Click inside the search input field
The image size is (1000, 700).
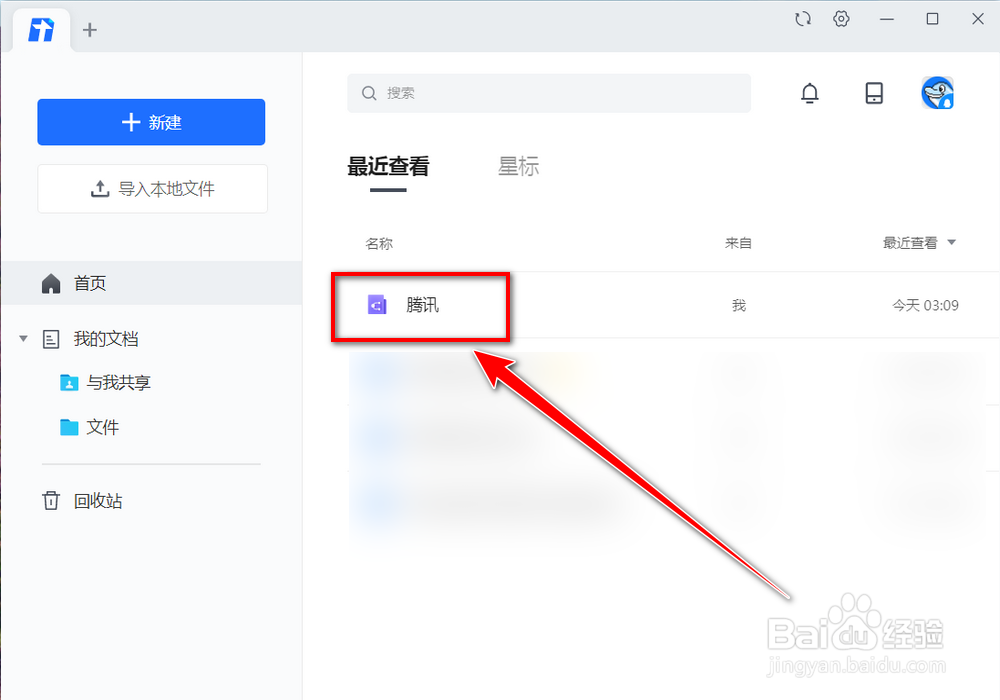[549, 93]
